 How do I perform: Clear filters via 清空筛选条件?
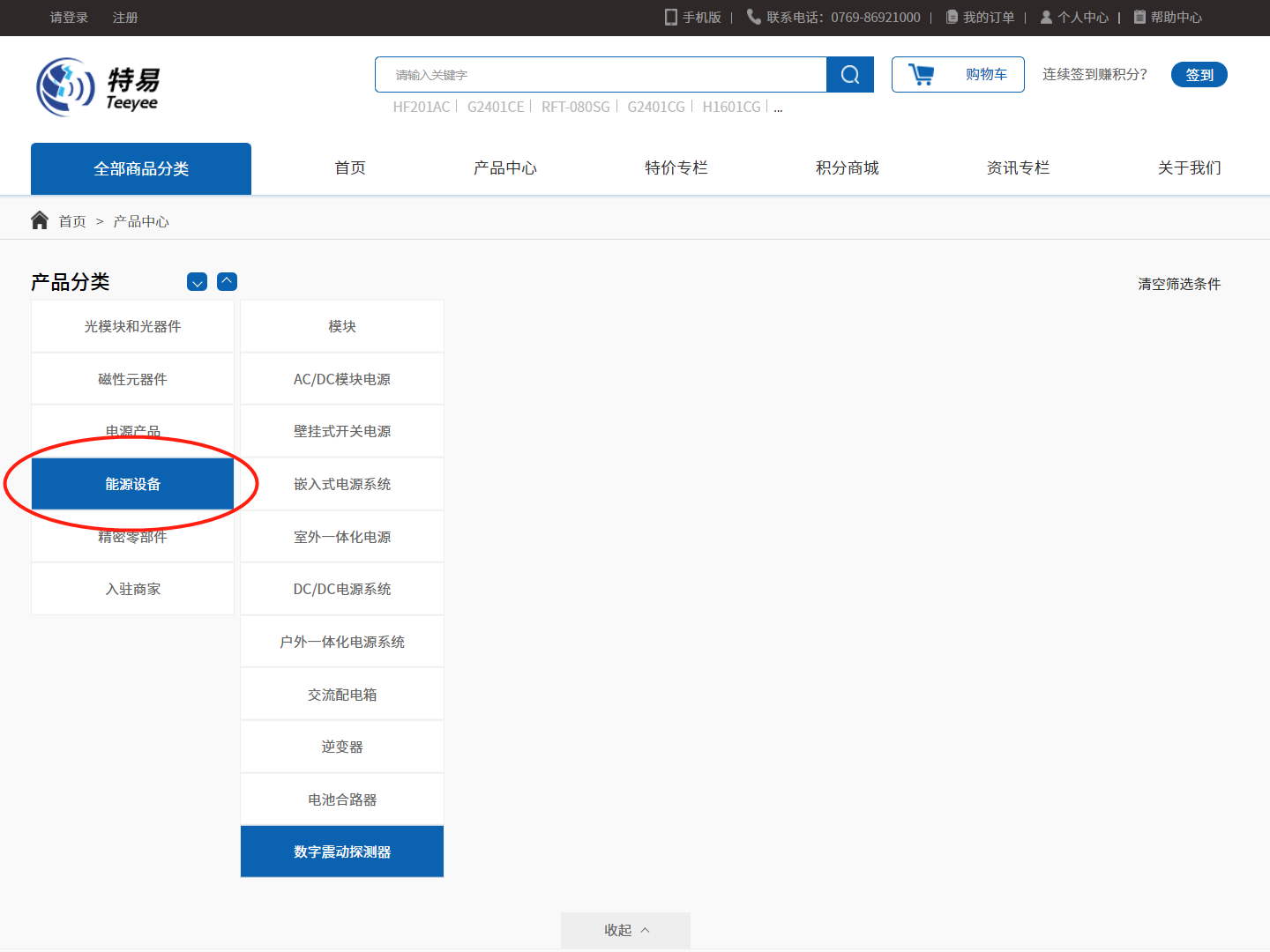[x=1179, y=284]
